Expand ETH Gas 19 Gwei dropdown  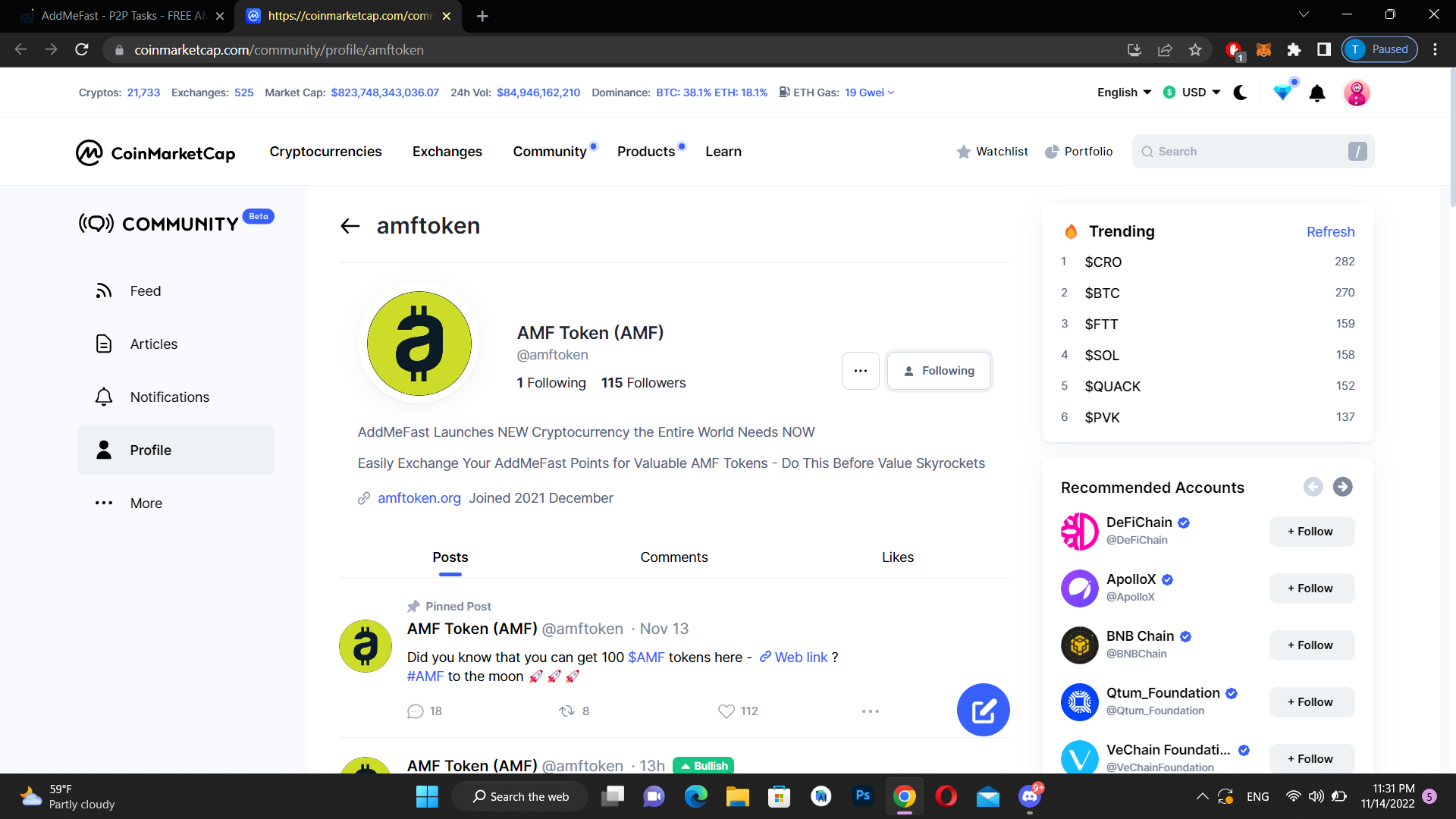[x=869, y=93]
